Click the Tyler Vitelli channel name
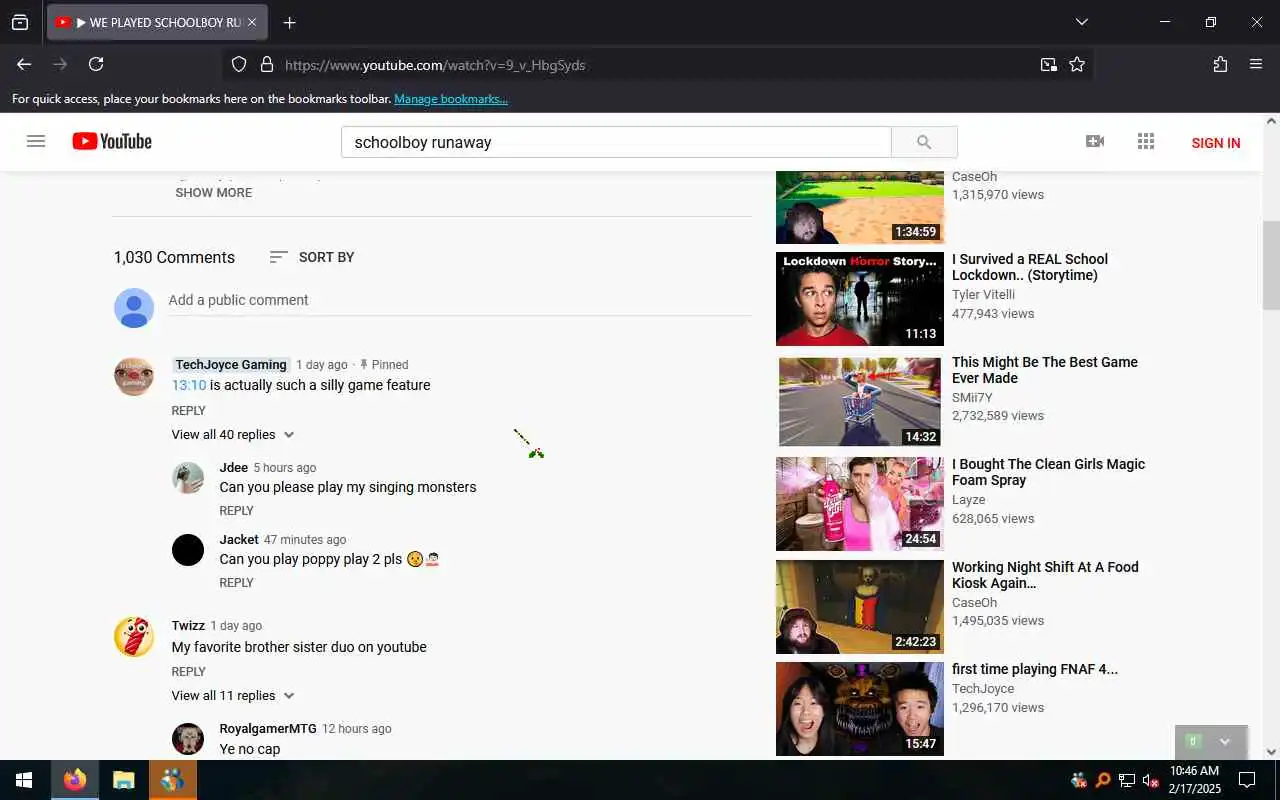This screenshot has width=1280, height=800. coord(983,295)
